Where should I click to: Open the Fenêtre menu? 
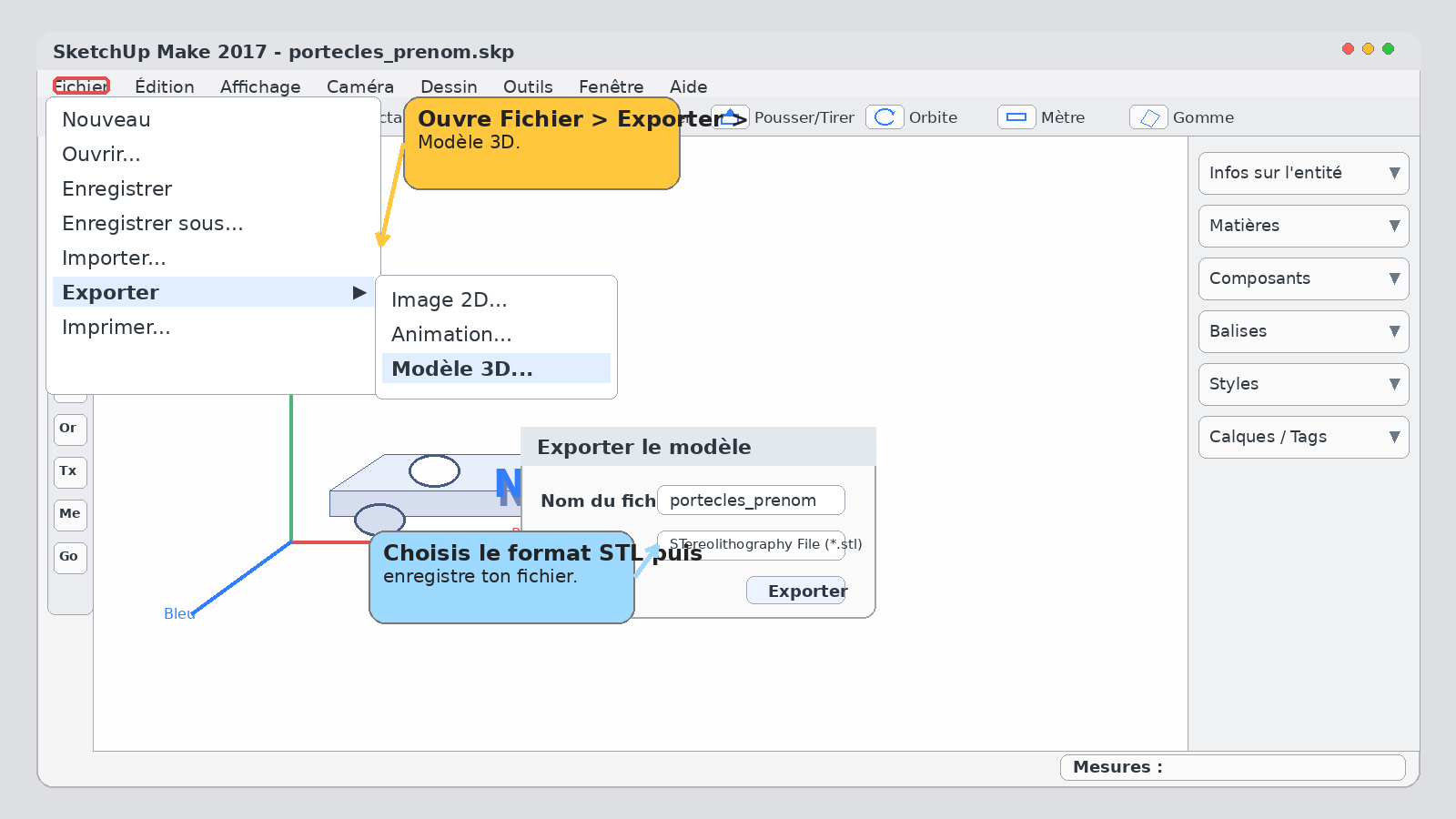[x=612, y=86]
